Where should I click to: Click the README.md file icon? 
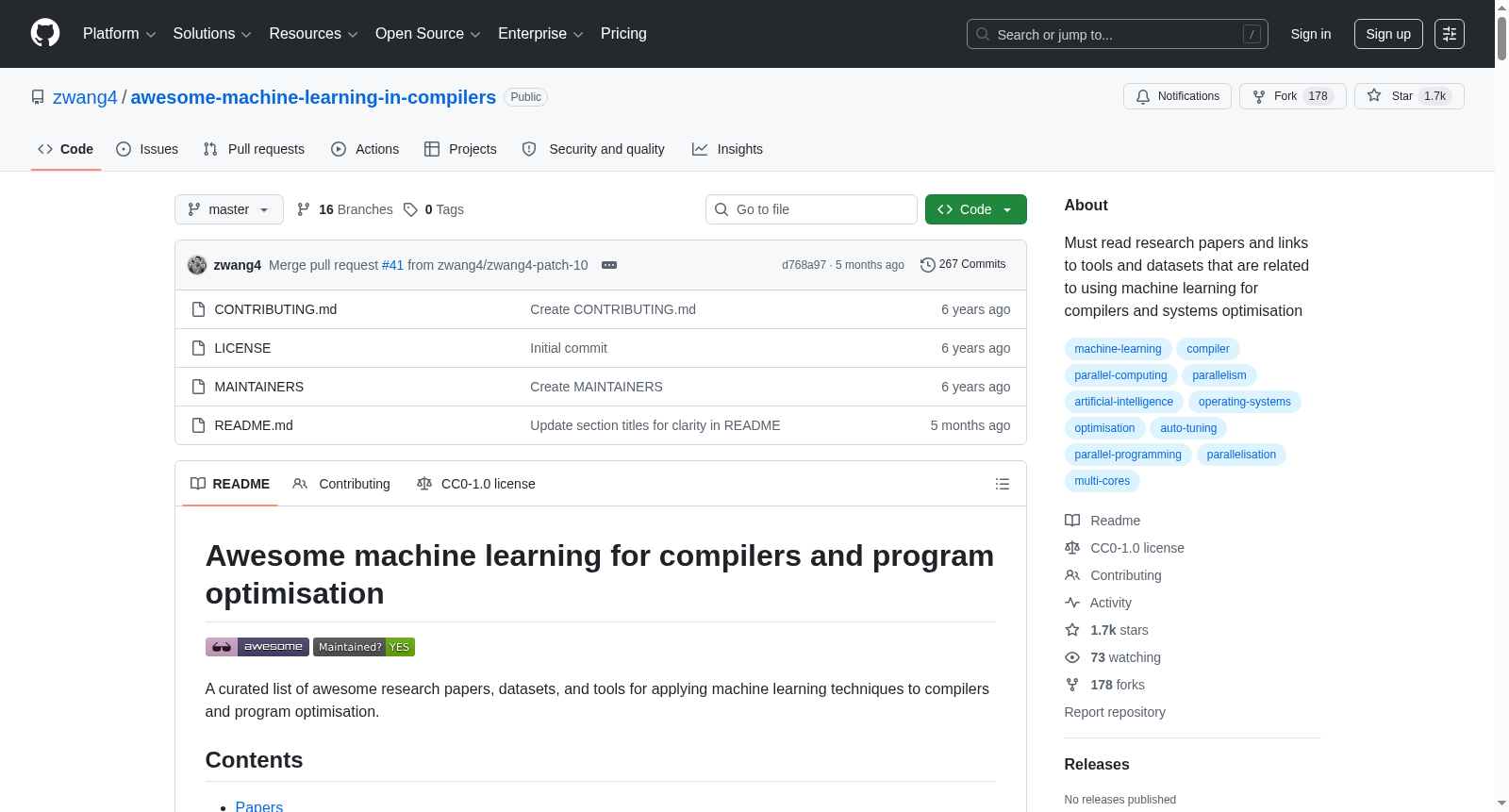pyautogui.click(x=198, y=425)
